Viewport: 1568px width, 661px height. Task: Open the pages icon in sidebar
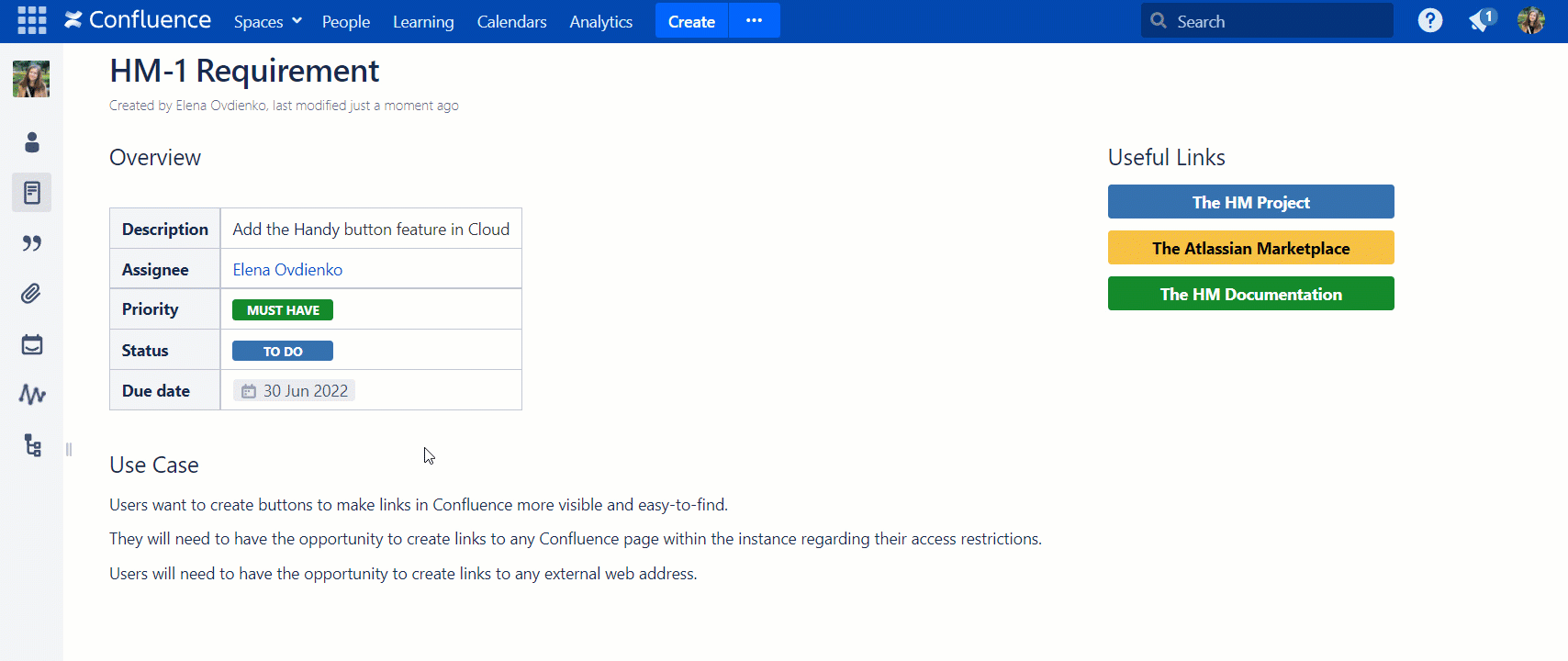[x=32, y=193]
